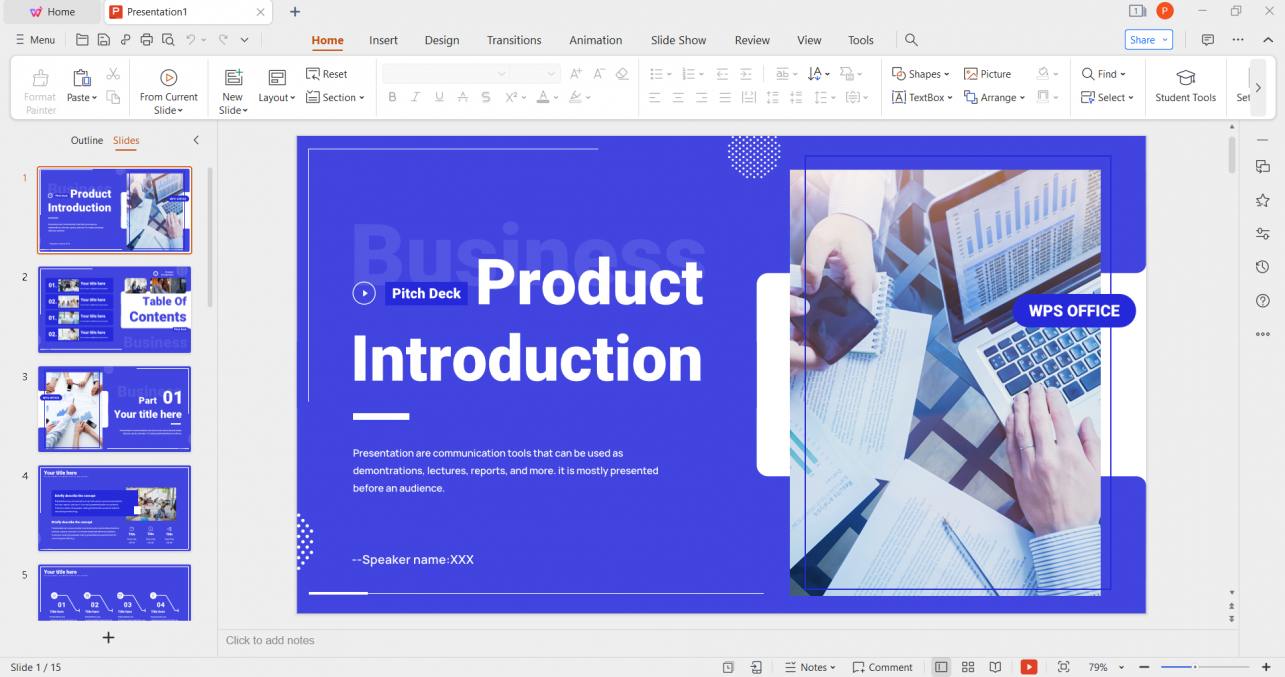Toggle underline formatting
Viewport: 1285px width, 677px height.
point(438,97)
